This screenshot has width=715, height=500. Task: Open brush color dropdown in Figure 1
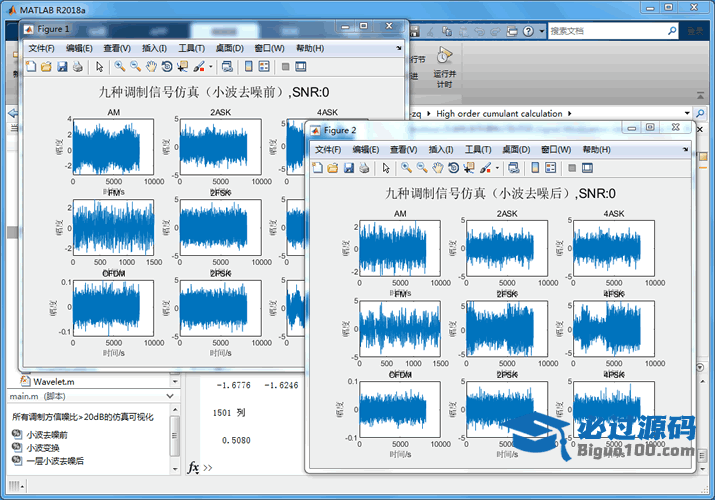click(x=209, y=67)
